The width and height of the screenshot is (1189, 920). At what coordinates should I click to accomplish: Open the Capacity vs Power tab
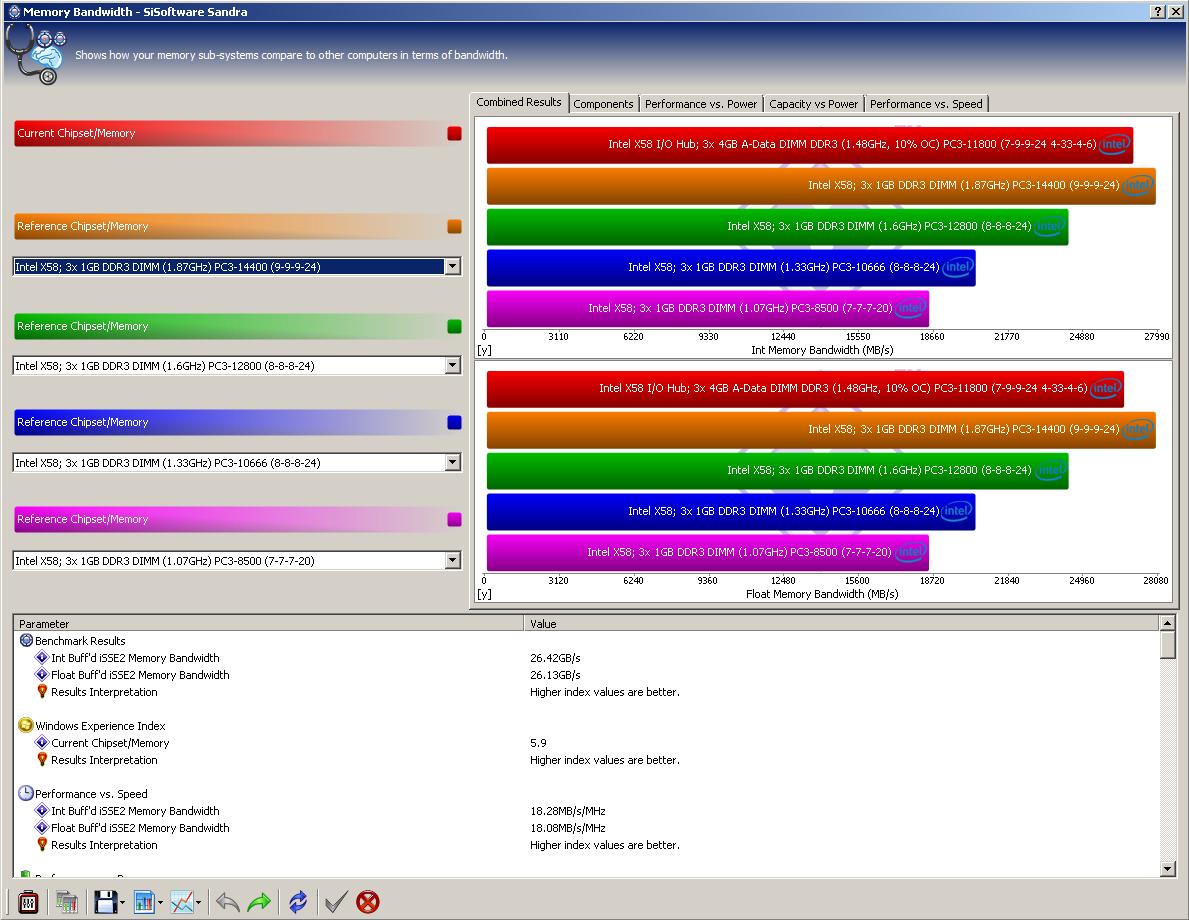[814, 104]
